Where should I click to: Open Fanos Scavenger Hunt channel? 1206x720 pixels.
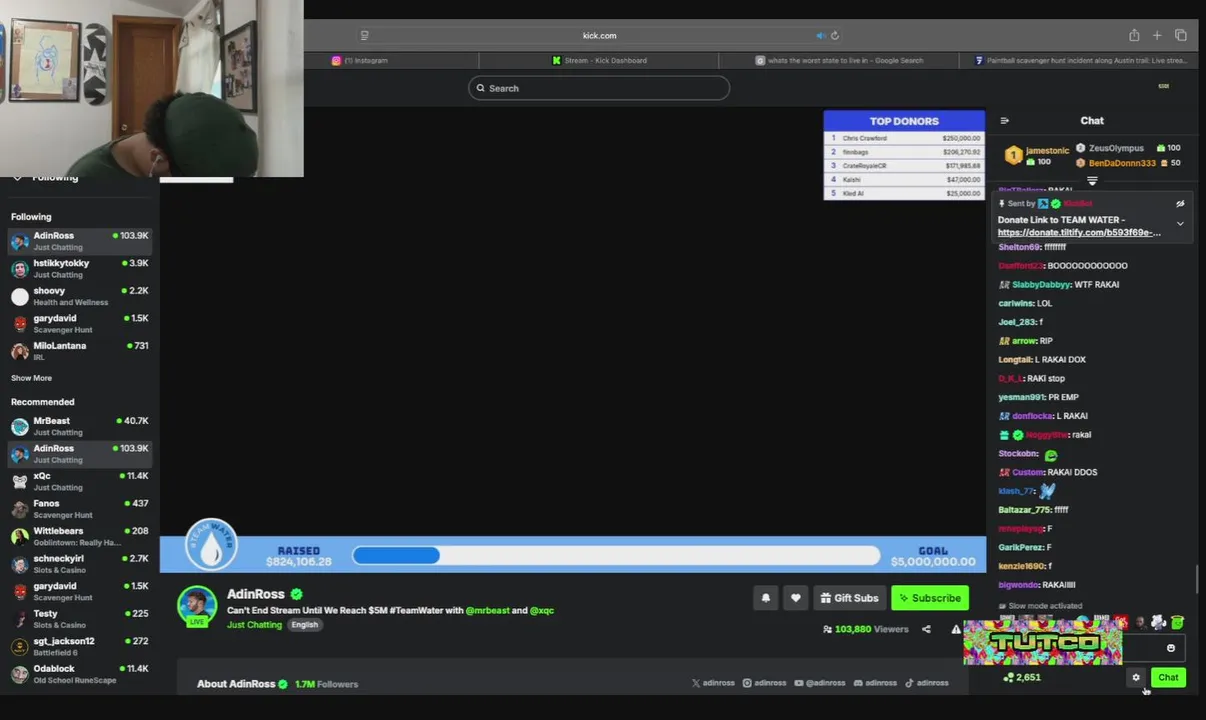[80, 509]
